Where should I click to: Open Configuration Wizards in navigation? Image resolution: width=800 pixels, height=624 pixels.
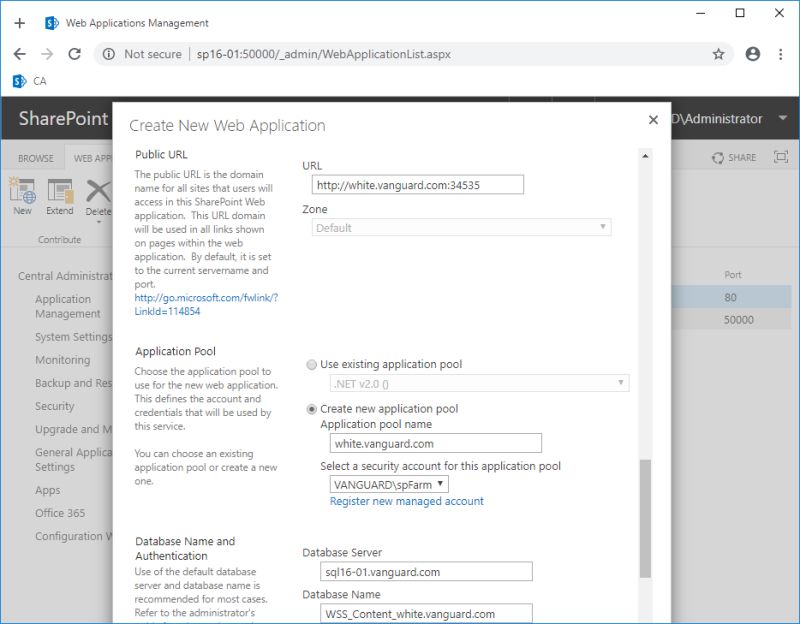pyautogui.click(x=73, y=536)
